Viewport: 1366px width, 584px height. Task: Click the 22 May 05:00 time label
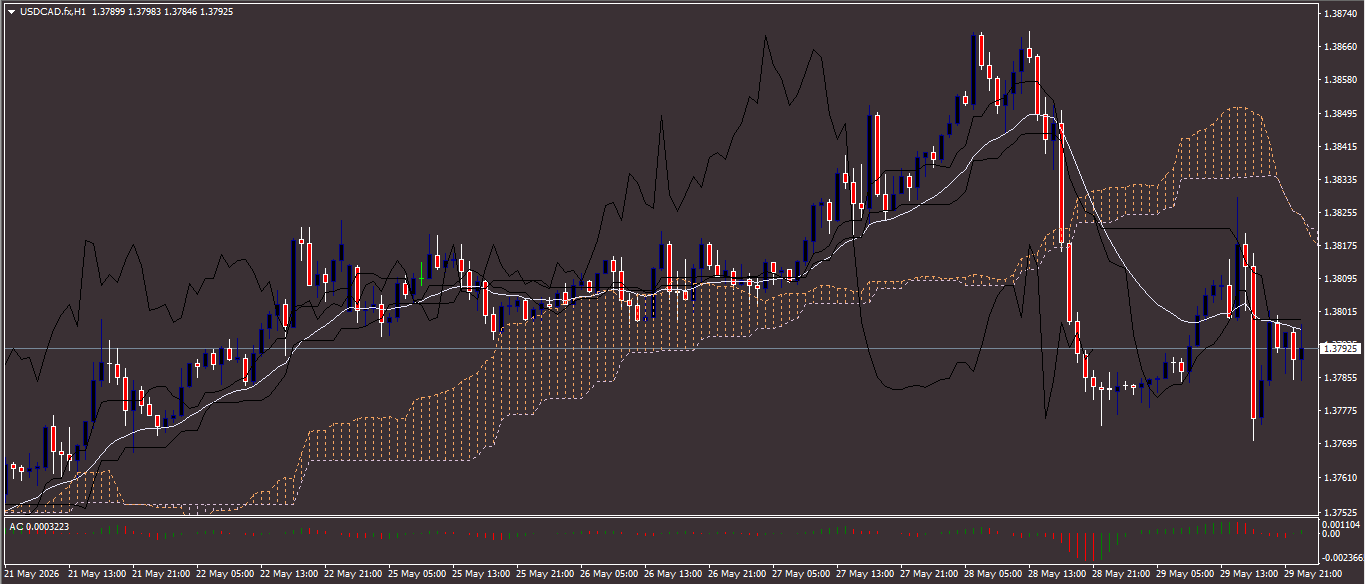225,575
